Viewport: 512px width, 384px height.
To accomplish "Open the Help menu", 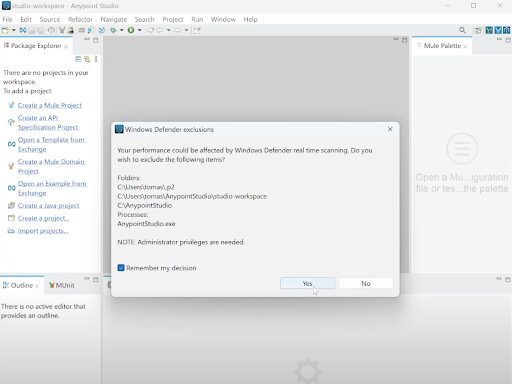I will click(x=250, y=19).
